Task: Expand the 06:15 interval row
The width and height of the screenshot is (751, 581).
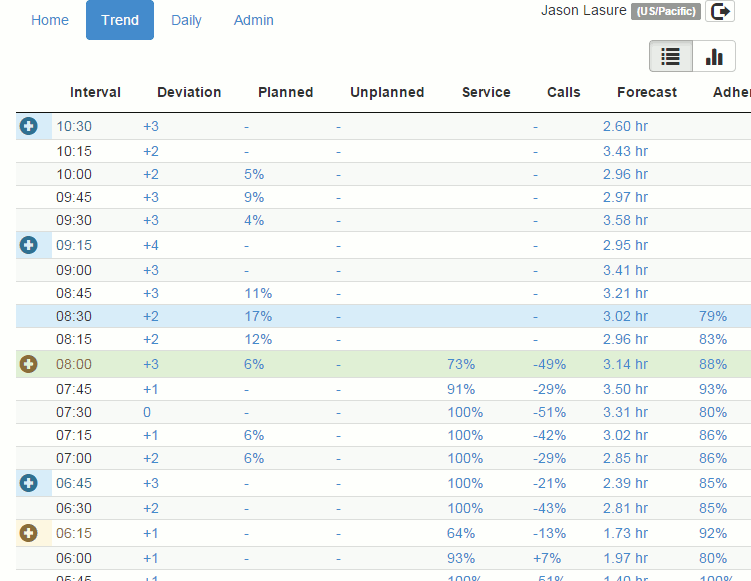Action: (28, 533)
